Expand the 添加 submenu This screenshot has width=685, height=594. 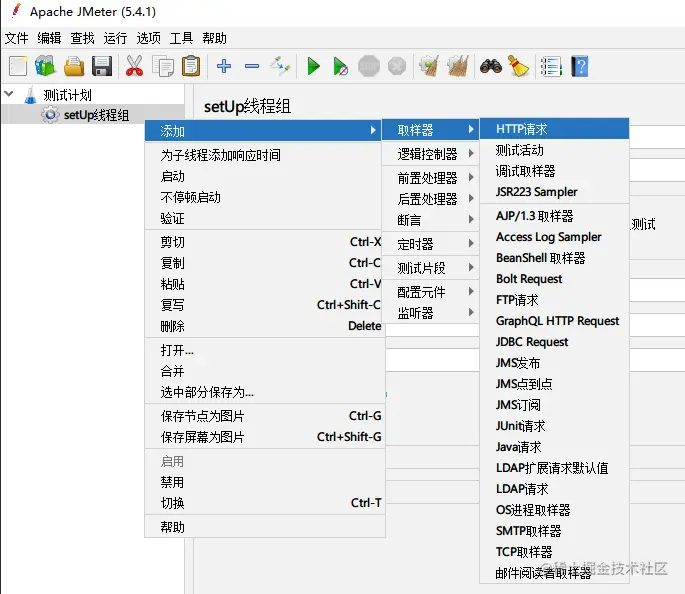tap(263, 131)
